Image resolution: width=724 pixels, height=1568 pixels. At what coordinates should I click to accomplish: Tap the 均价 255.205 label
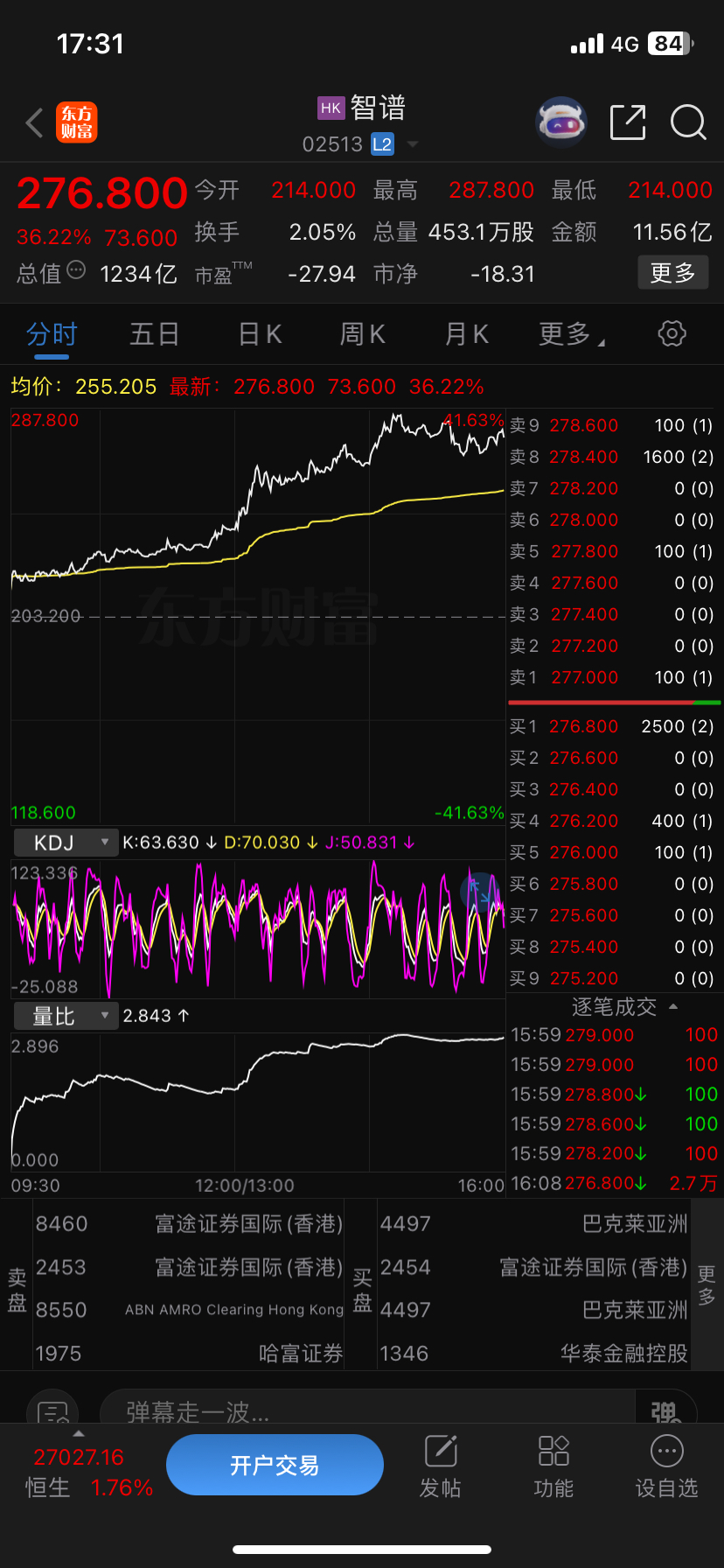84,387
